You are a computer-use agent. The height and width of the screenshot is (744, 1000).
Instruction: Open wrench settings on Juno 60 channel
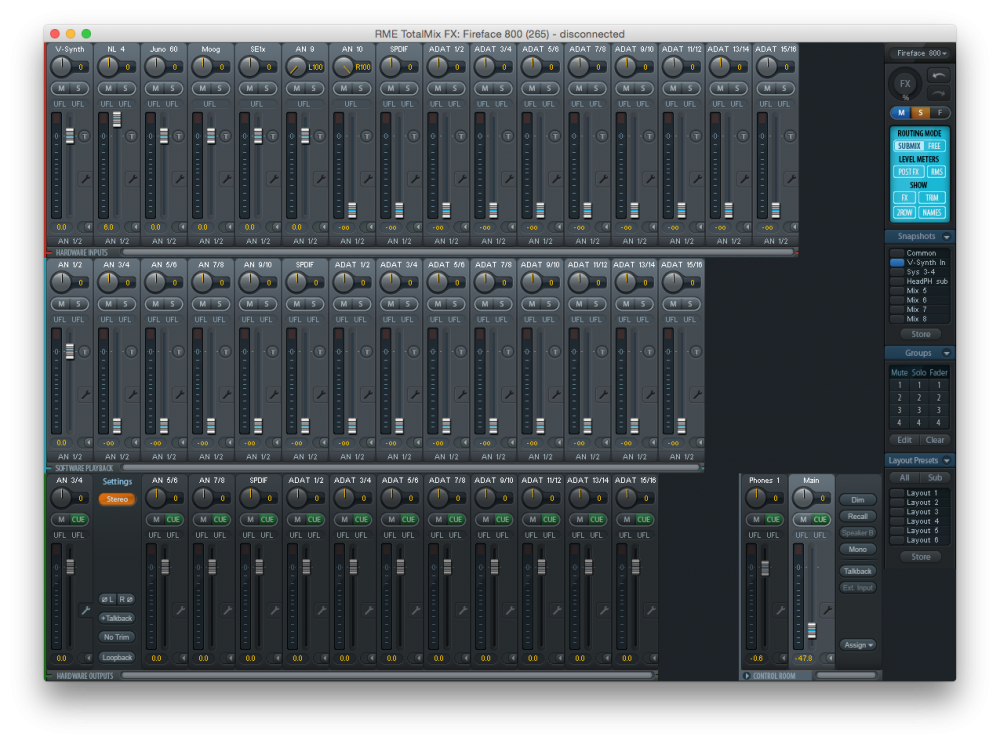point(179,178)
